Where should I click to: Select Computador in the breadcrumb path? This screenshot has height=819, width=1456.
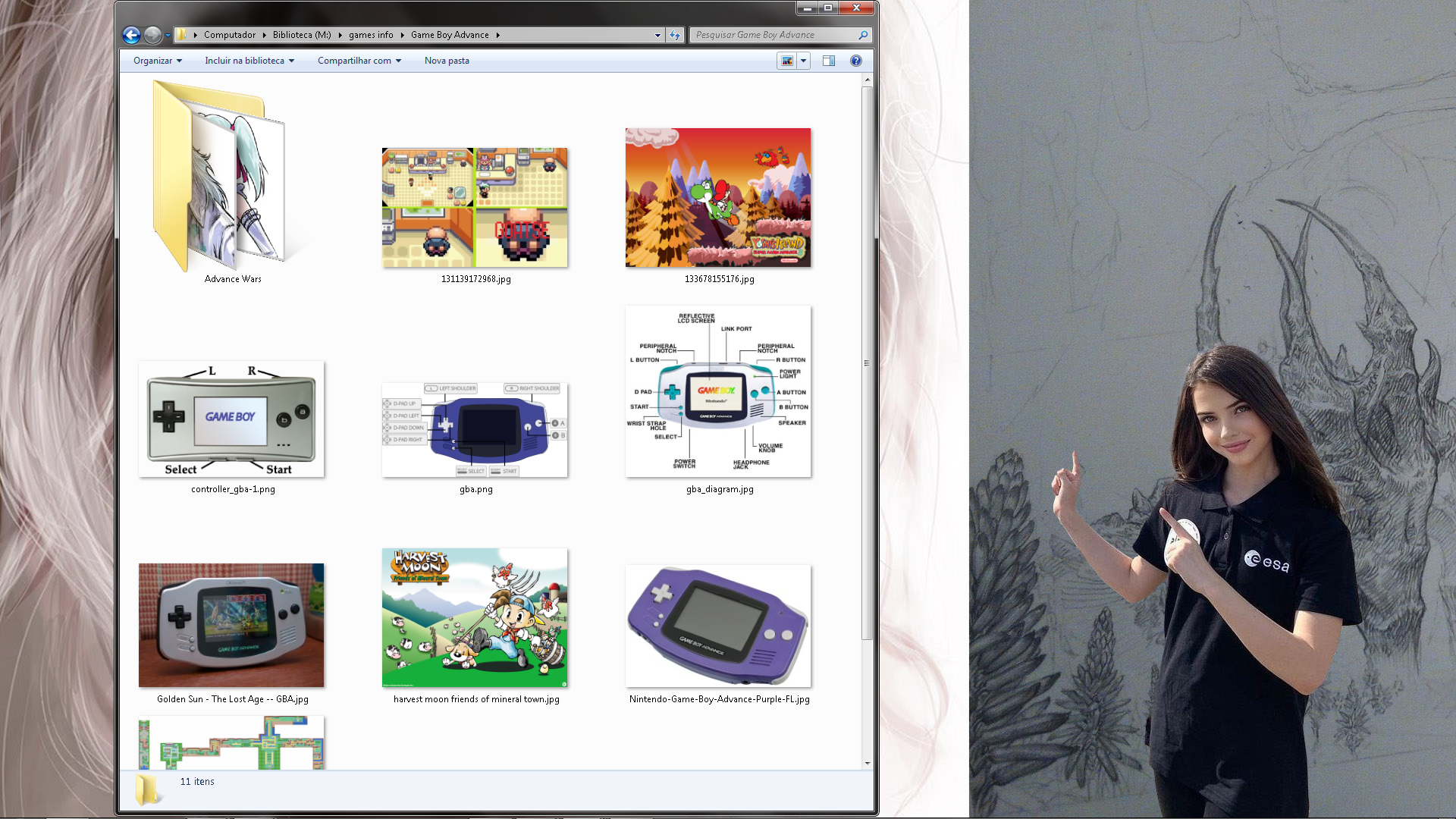[x=230, y=35]
